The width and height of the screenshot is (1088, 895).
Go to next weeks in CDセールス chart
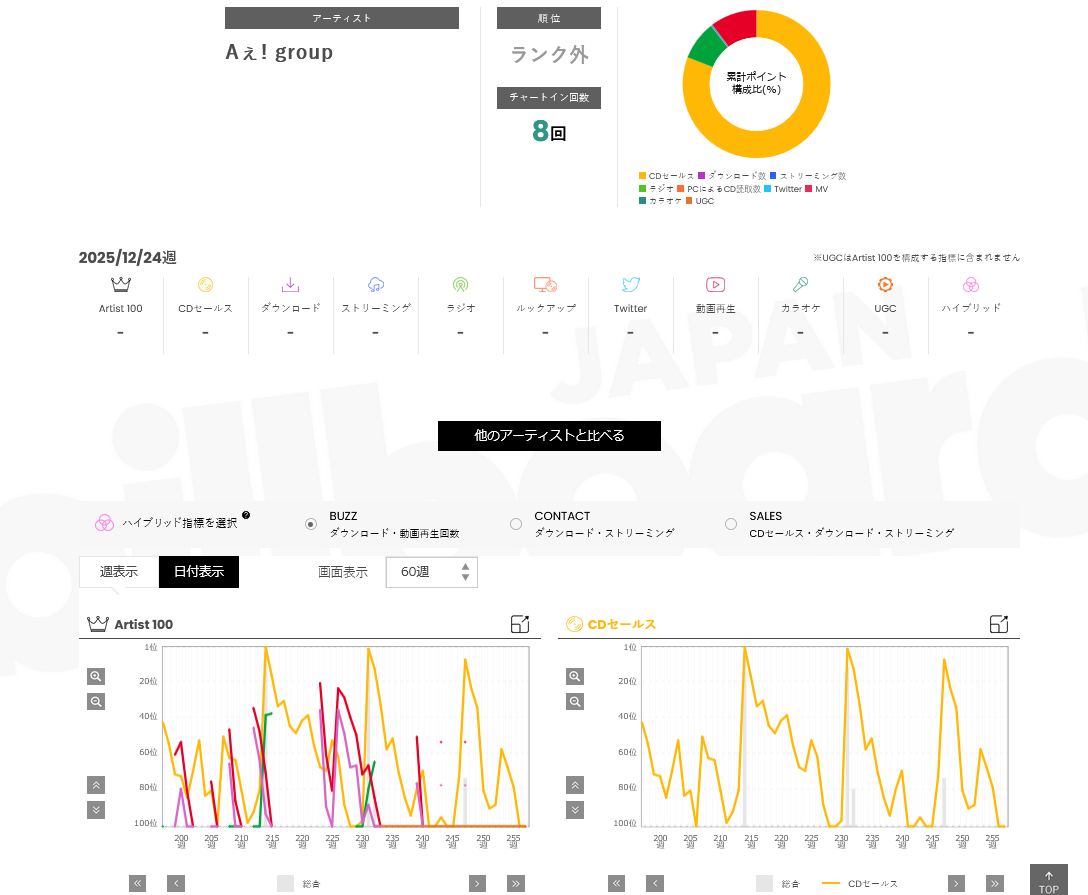[x=956, y=883]
